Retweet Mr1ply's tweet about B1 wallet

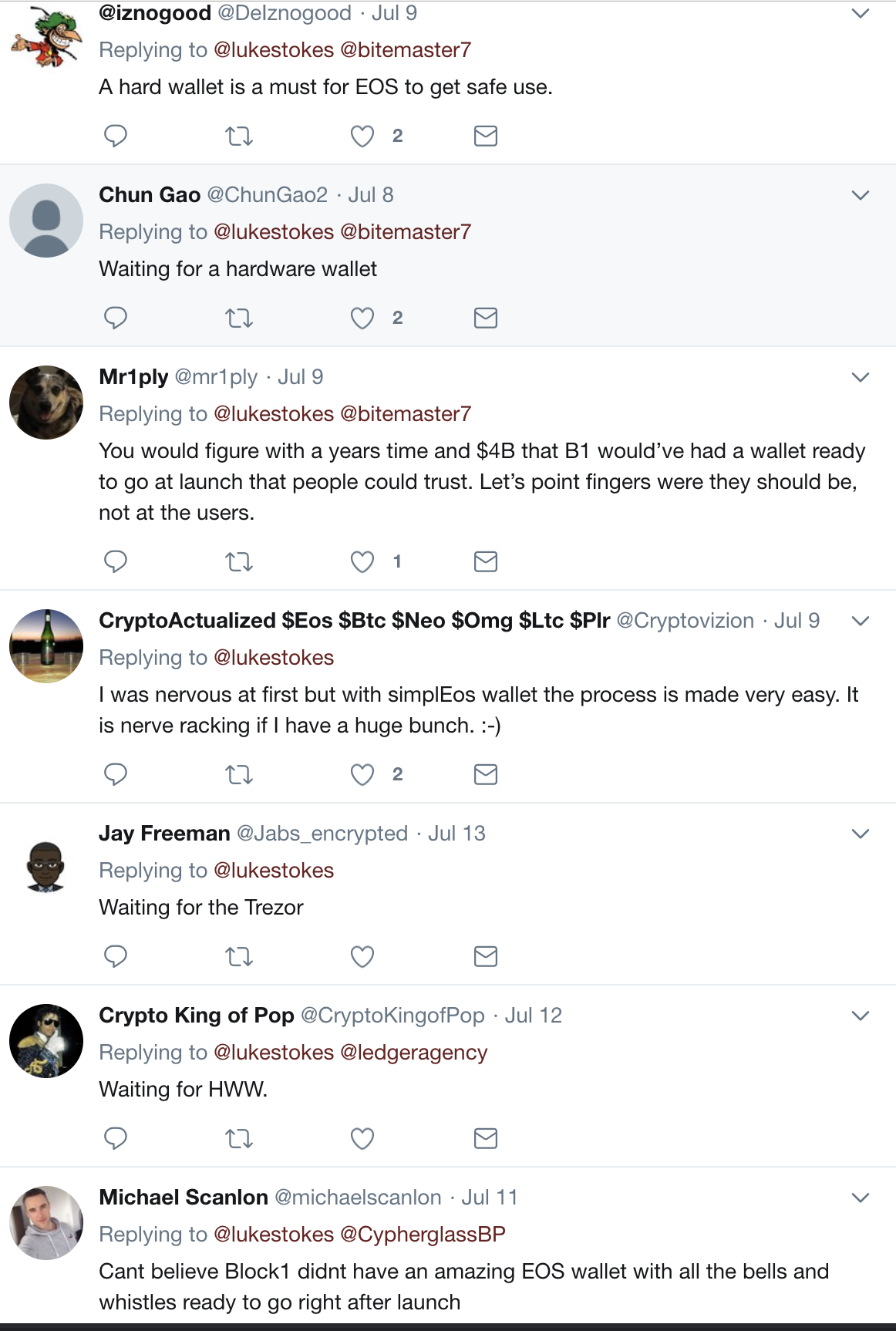tap(239, 562)
